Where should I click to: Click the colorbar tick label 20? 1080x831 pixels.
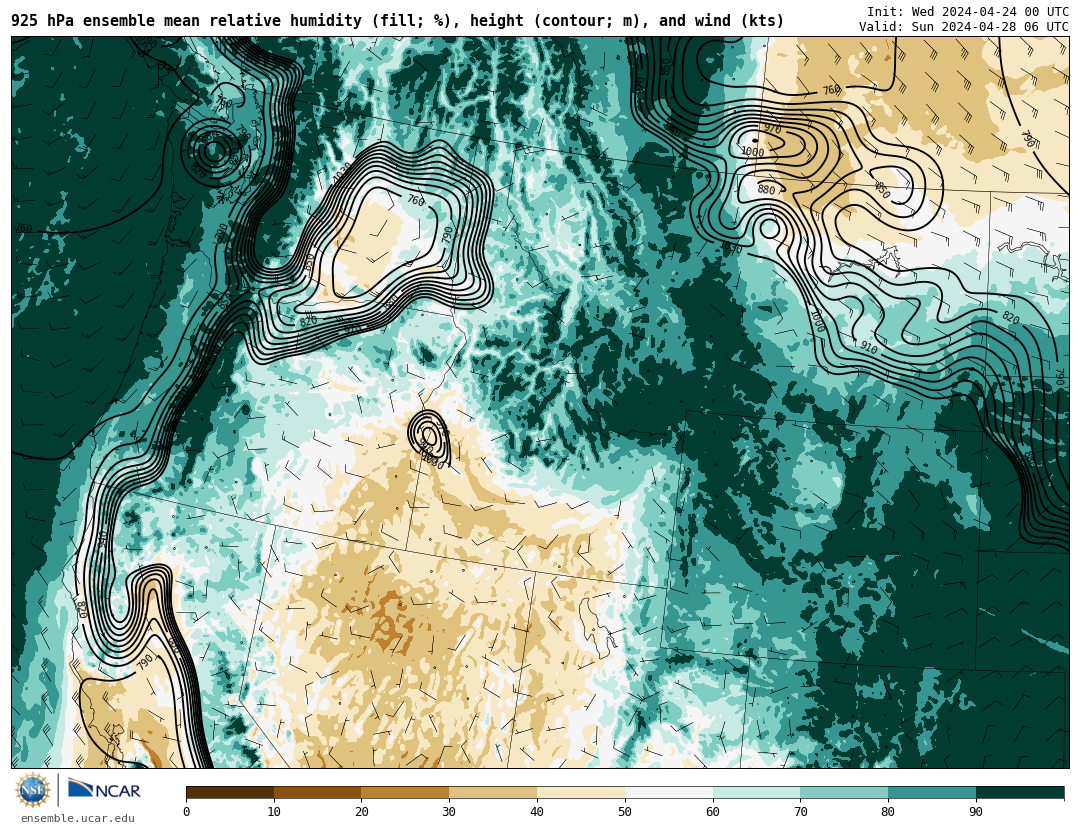362,812
